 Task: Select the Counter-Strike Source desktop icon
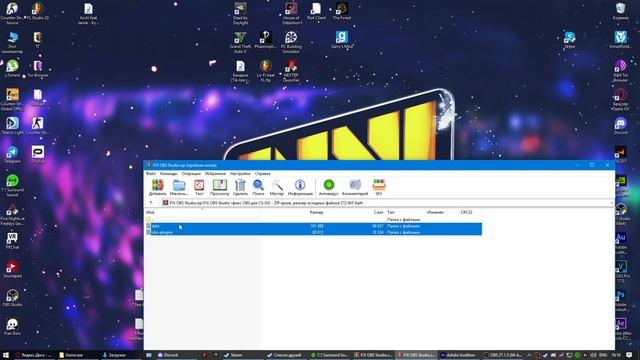tap(12, 13)
